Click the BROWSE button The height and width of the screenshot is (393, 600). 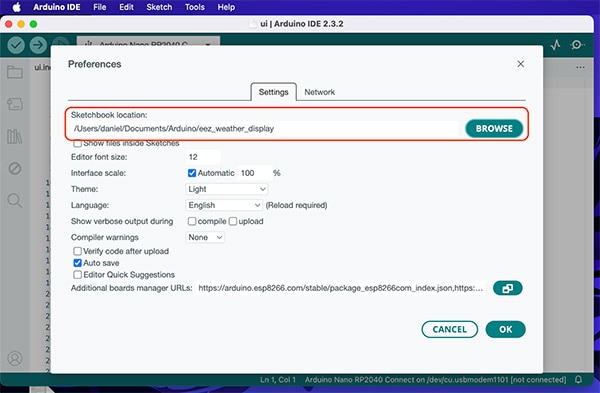(x=494, y=129)
